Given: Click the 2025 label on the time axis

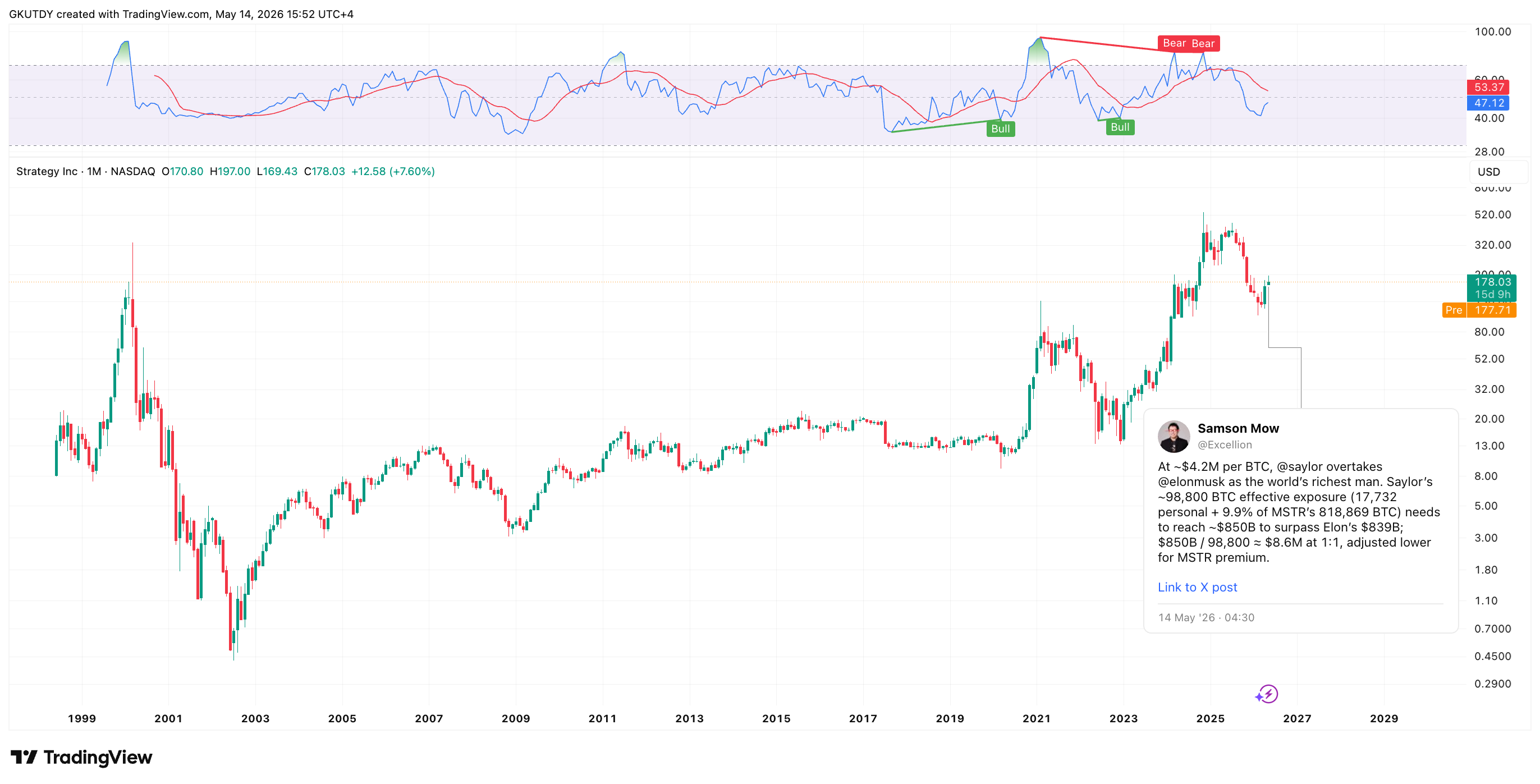Looking at the screenshot, I should (x=1211, y=718).
